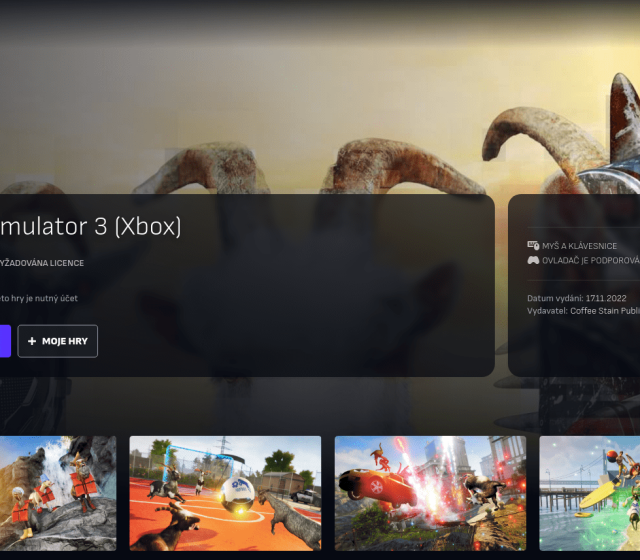Click the 'je nutný účet' account notice
The height and width of the screenshot is (560, 640).
40,298
